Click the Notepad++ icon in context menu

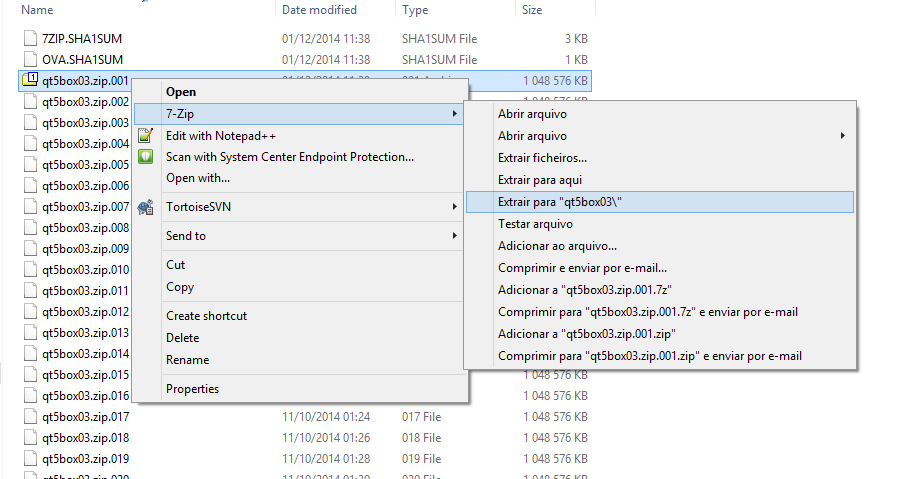(146, 136)
